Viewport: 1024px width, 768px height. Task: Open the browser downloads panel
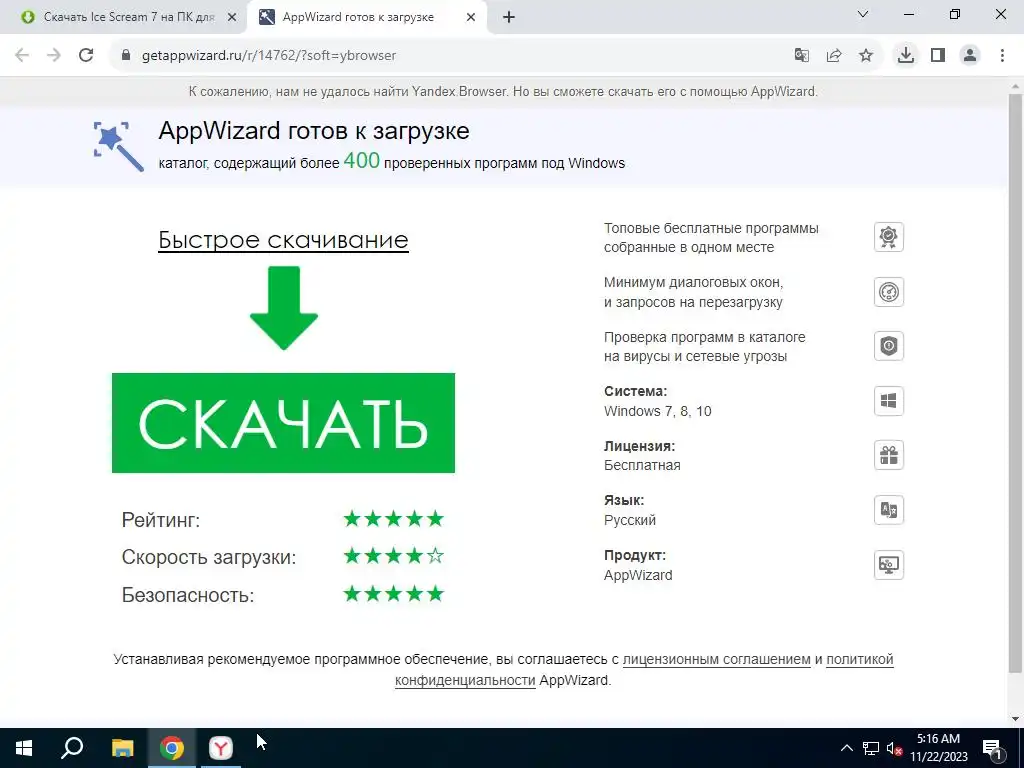(906, 56)
